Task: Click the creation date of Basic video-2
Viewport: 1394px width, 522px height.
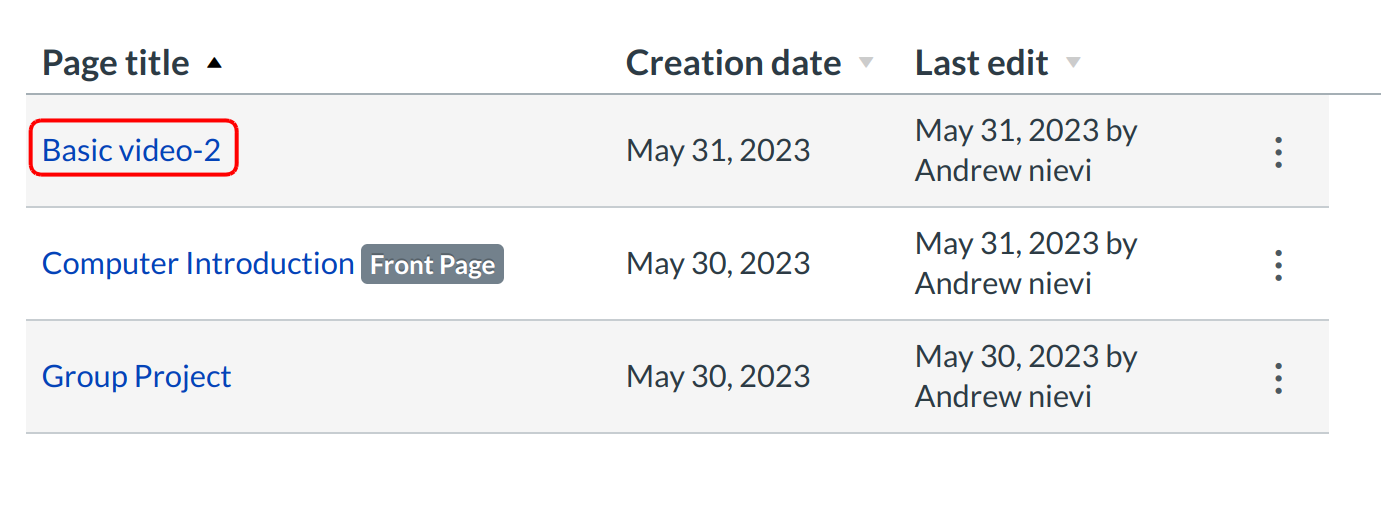Action: click(718, 151)
